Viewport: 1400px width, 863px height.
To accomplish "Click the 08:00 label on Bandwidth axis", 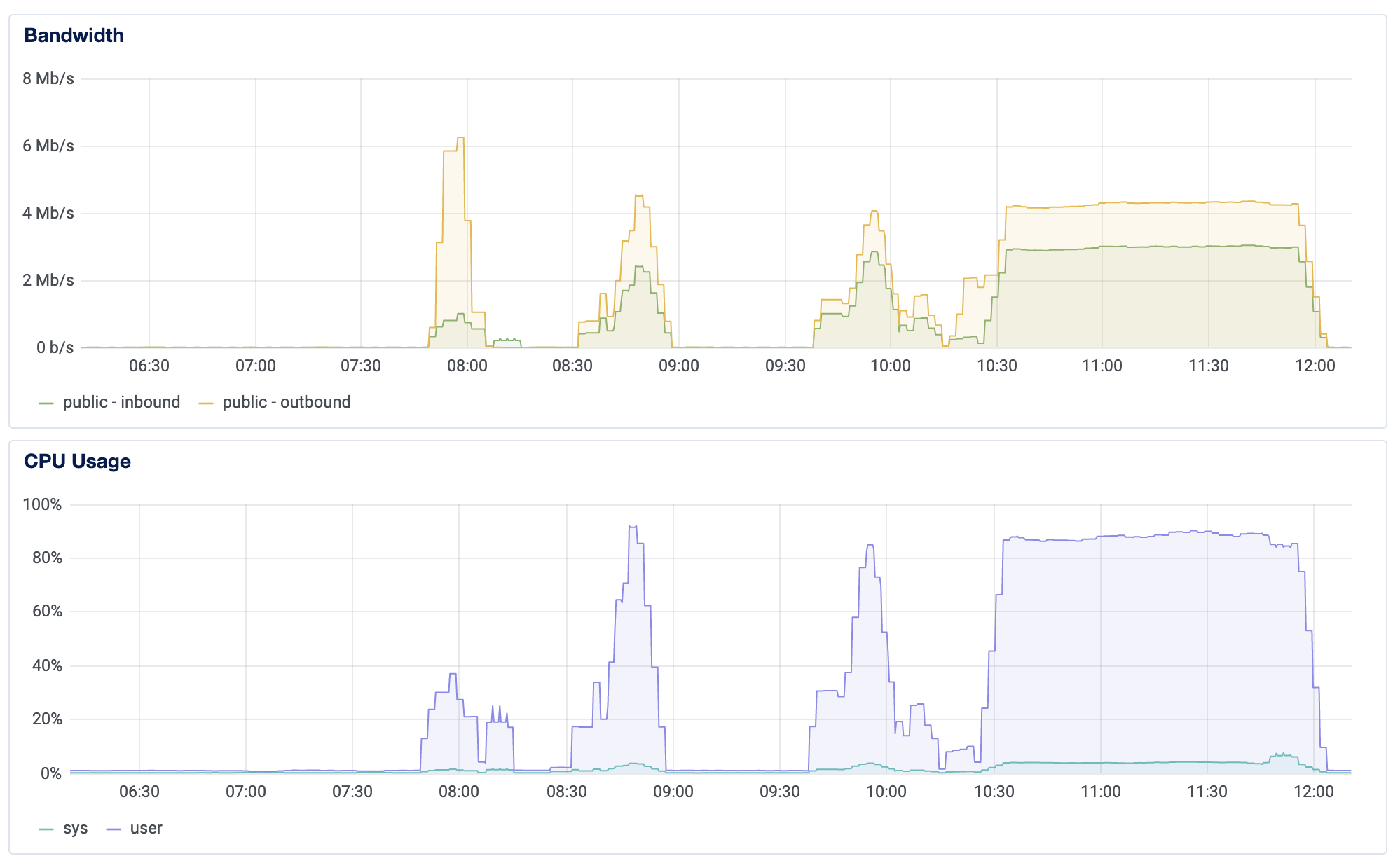I will 467,366.
